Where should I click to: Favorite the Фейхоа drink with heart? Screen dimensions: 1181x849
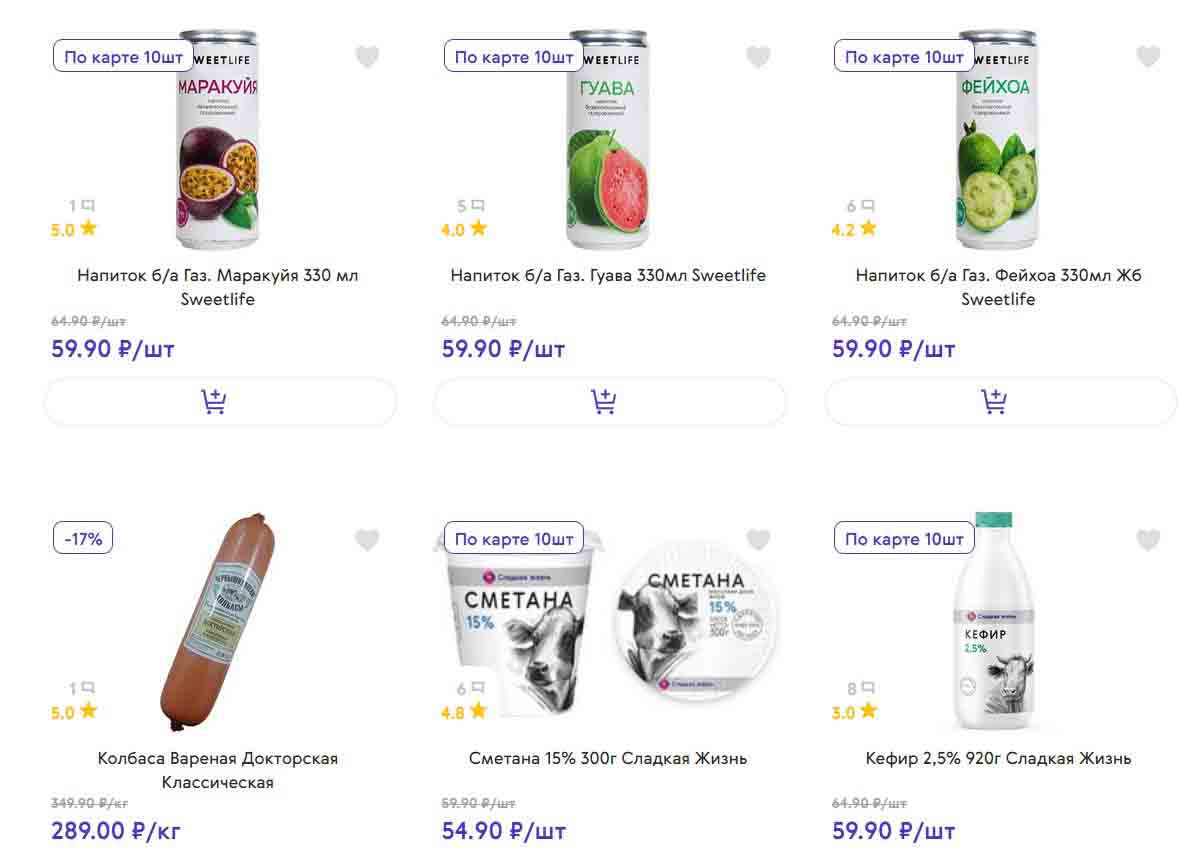pyautogui.click(x=1148, y=57)
